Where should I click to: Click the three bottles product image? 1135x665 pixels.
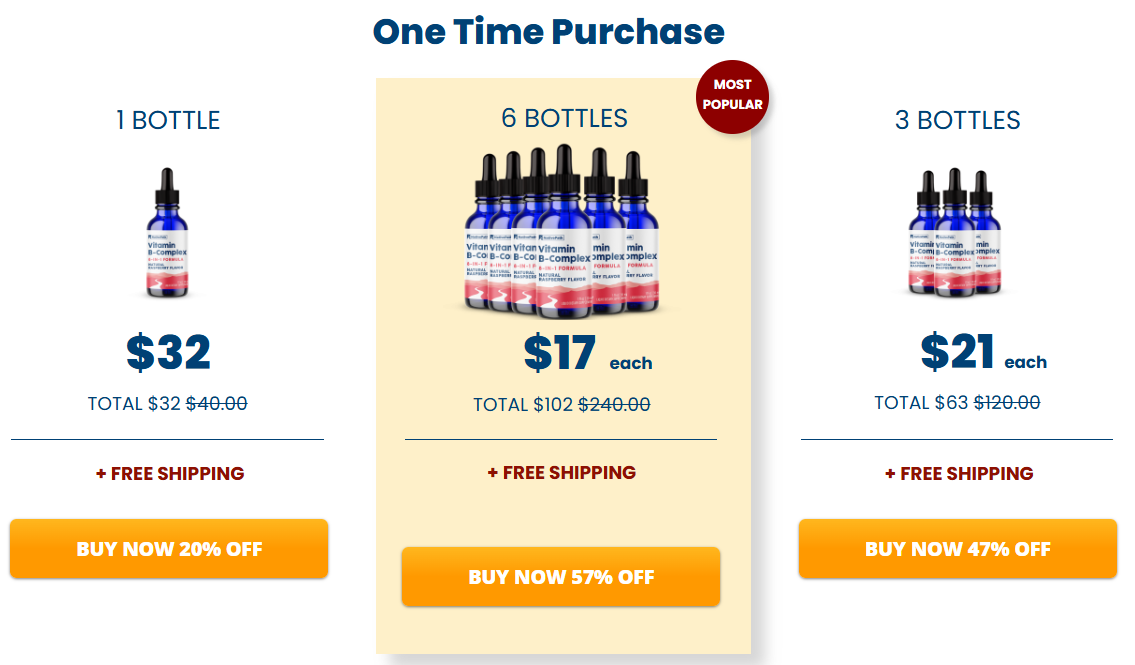click(955, 235)
